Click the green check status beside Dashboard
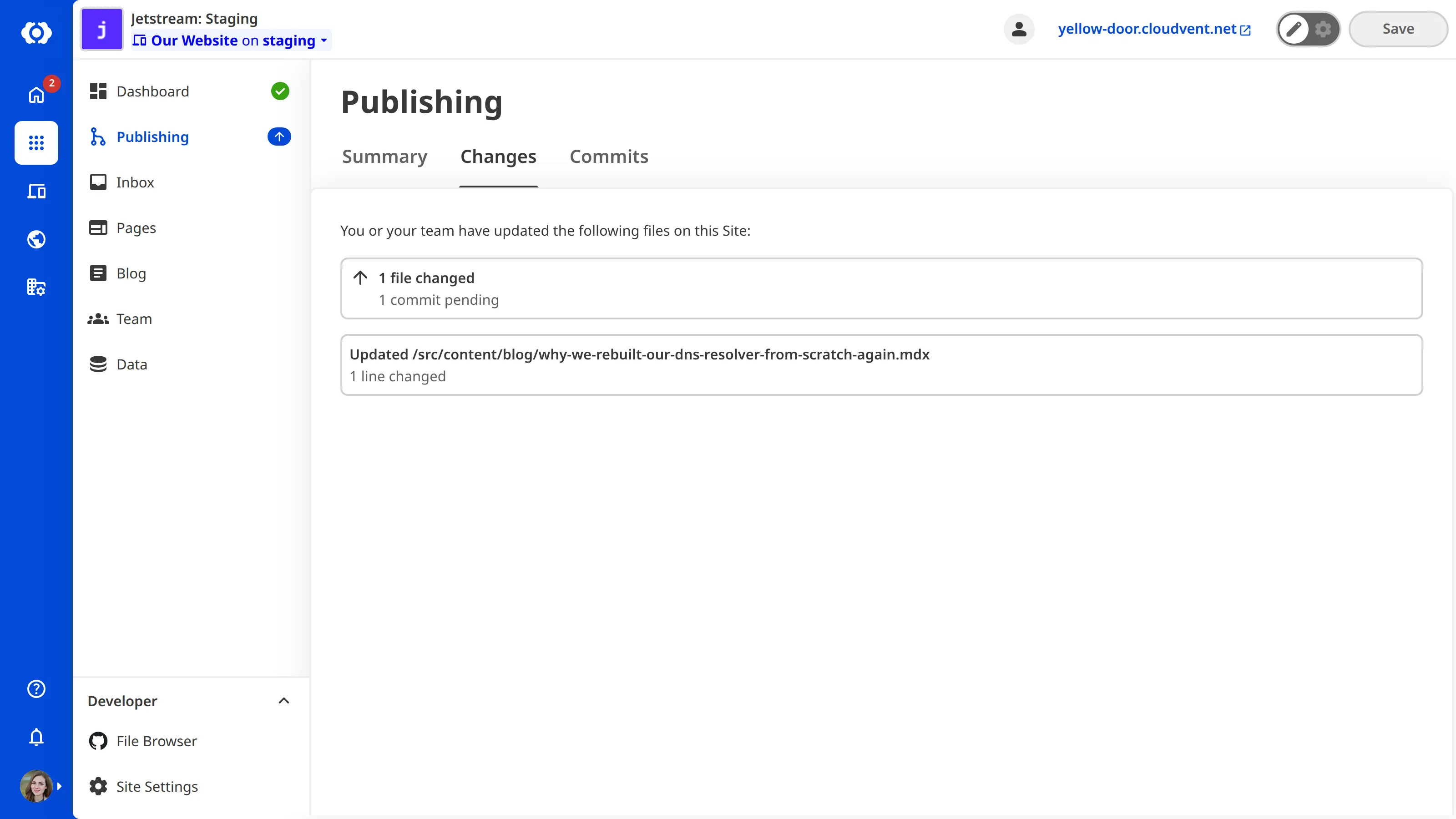1456x819 pixels. pos(280,91)
